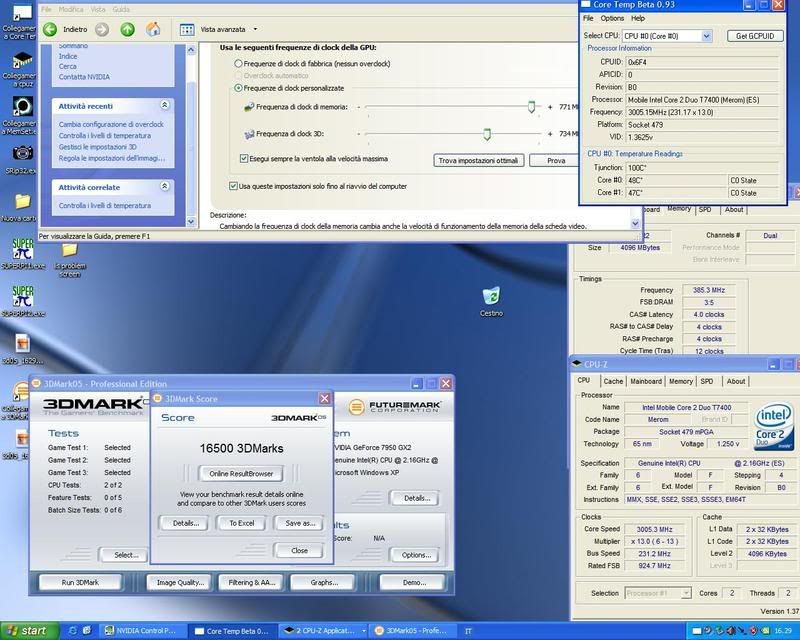This screenshot has height=640, width=800.
Task: Select the Collegamento a cpuz desktop icon
Action: tap(20, 69)
